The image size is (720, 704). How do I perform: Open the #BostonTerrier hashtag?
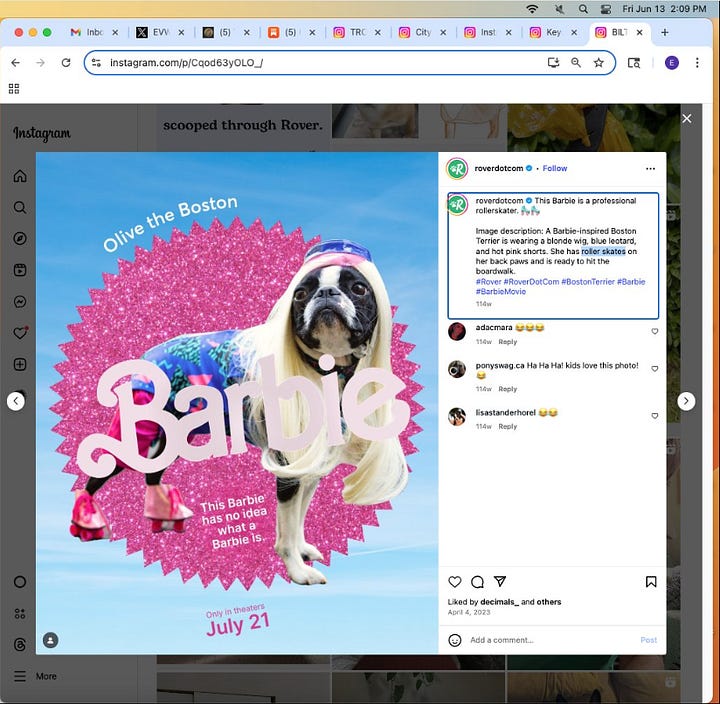coord(588,282)
